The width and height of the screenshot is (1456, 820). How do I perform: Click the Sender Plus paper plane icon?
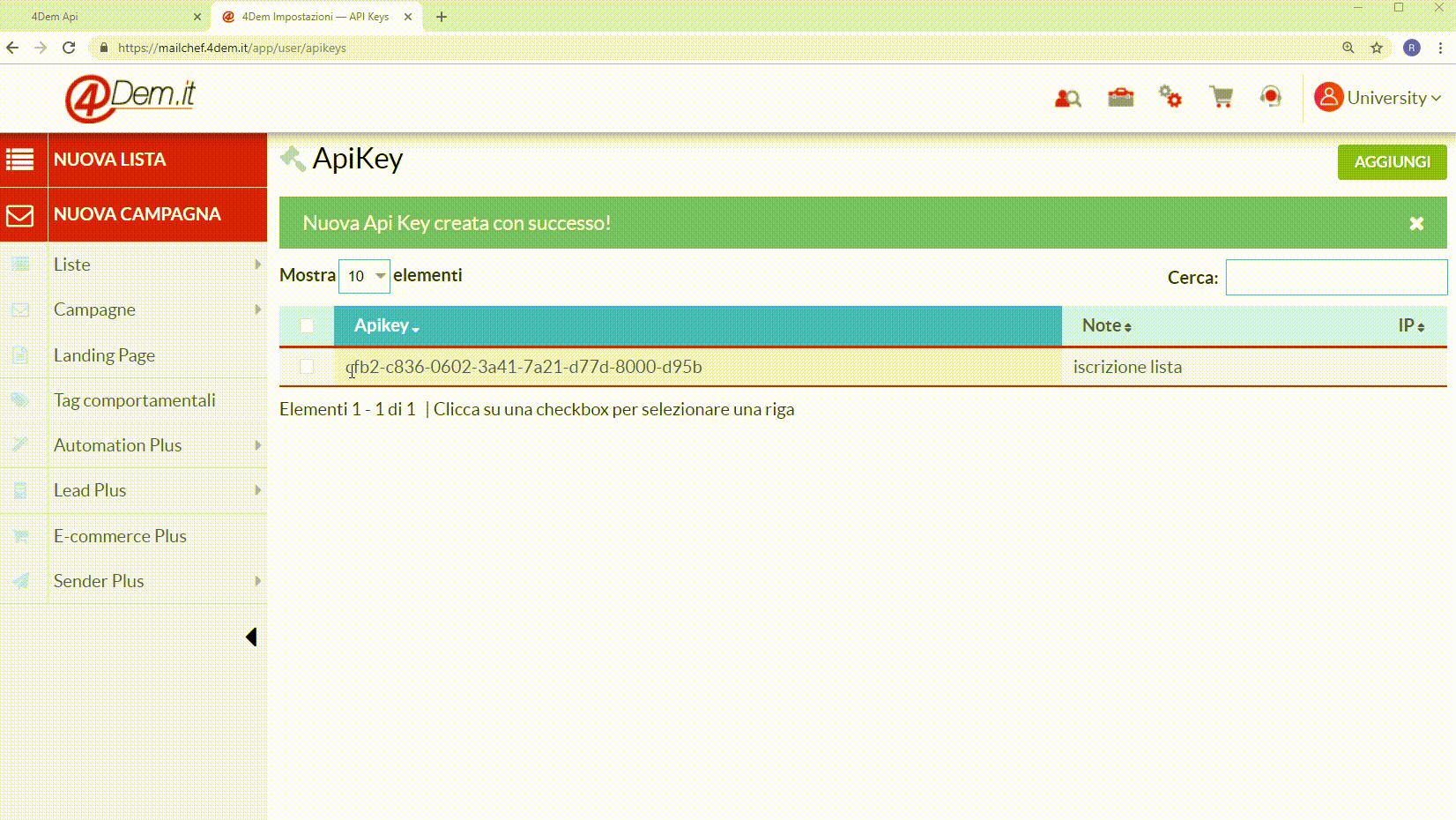(x=20, y=581)
